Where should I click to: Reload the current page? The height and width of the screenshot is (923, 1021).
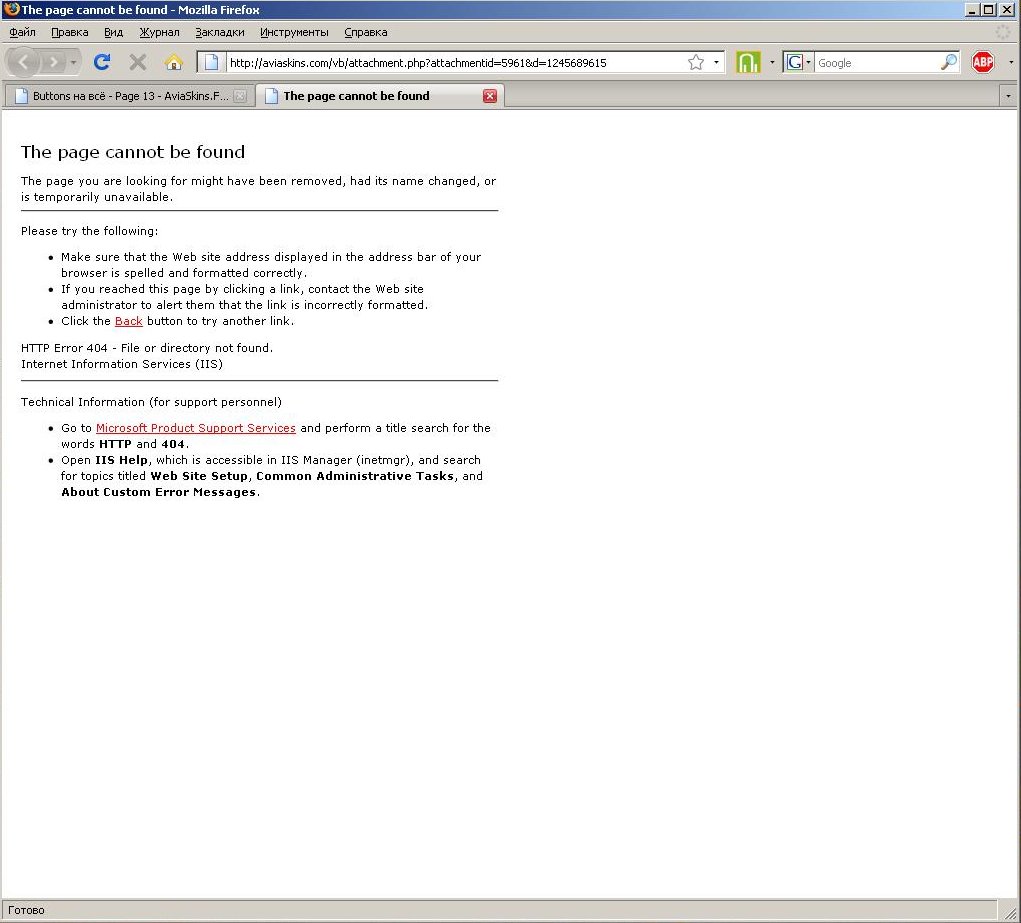click(x=102, y=63)
